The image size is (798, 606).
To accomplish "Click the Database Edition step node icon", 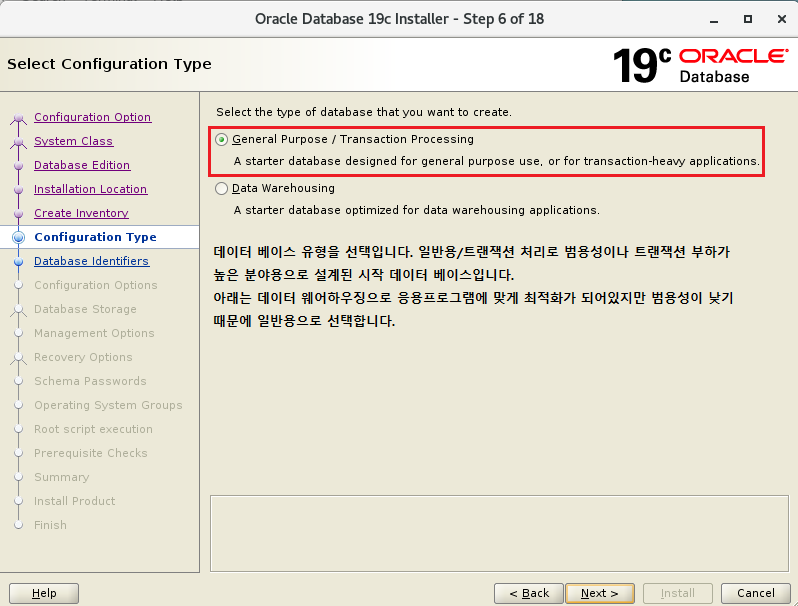I will click(18, 166).
